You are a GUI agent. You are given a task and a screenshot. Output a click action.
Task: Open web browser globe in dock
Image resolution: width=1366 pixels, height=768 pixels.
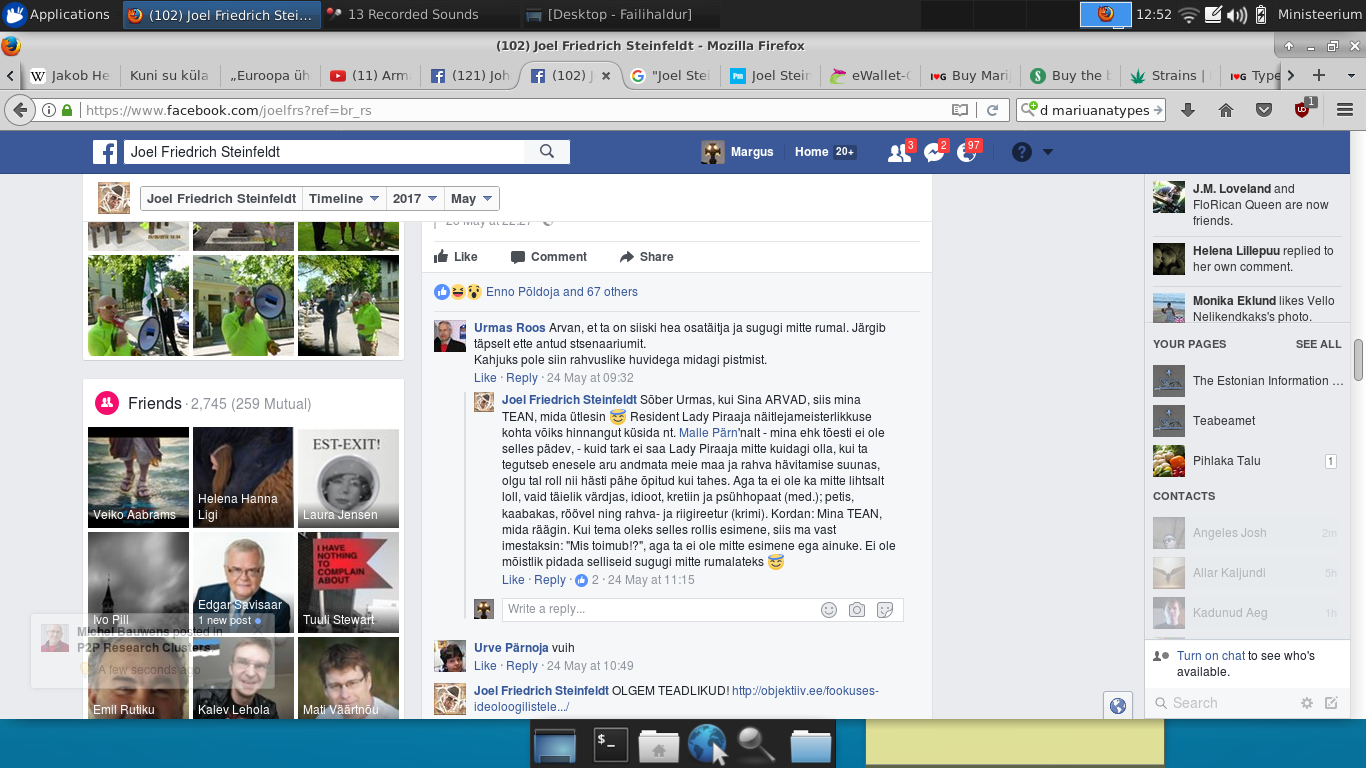(707, 745)
